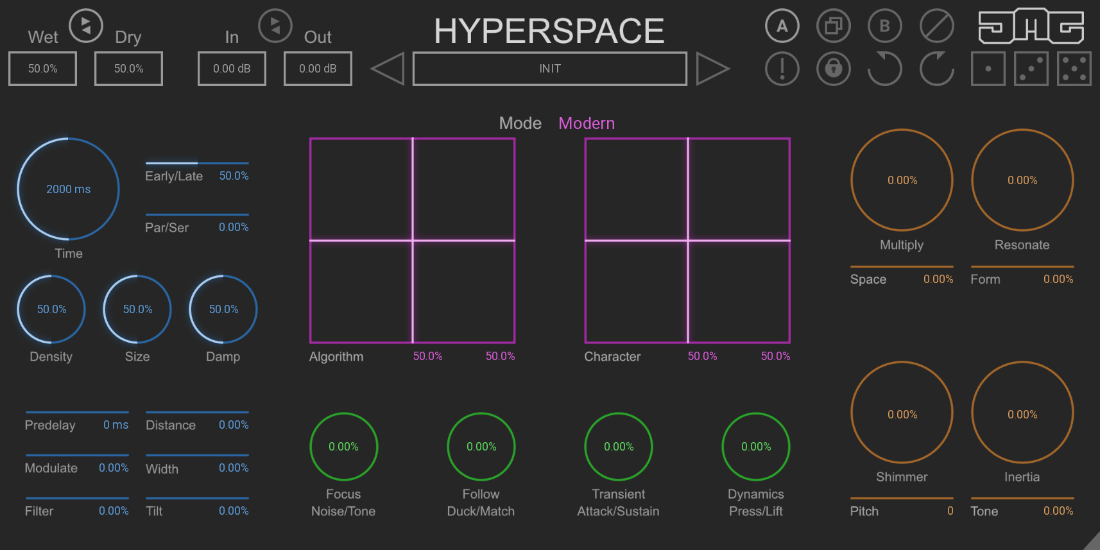Go to next preset with right arrow
1100x550 pixels.
tap(712, 69)
